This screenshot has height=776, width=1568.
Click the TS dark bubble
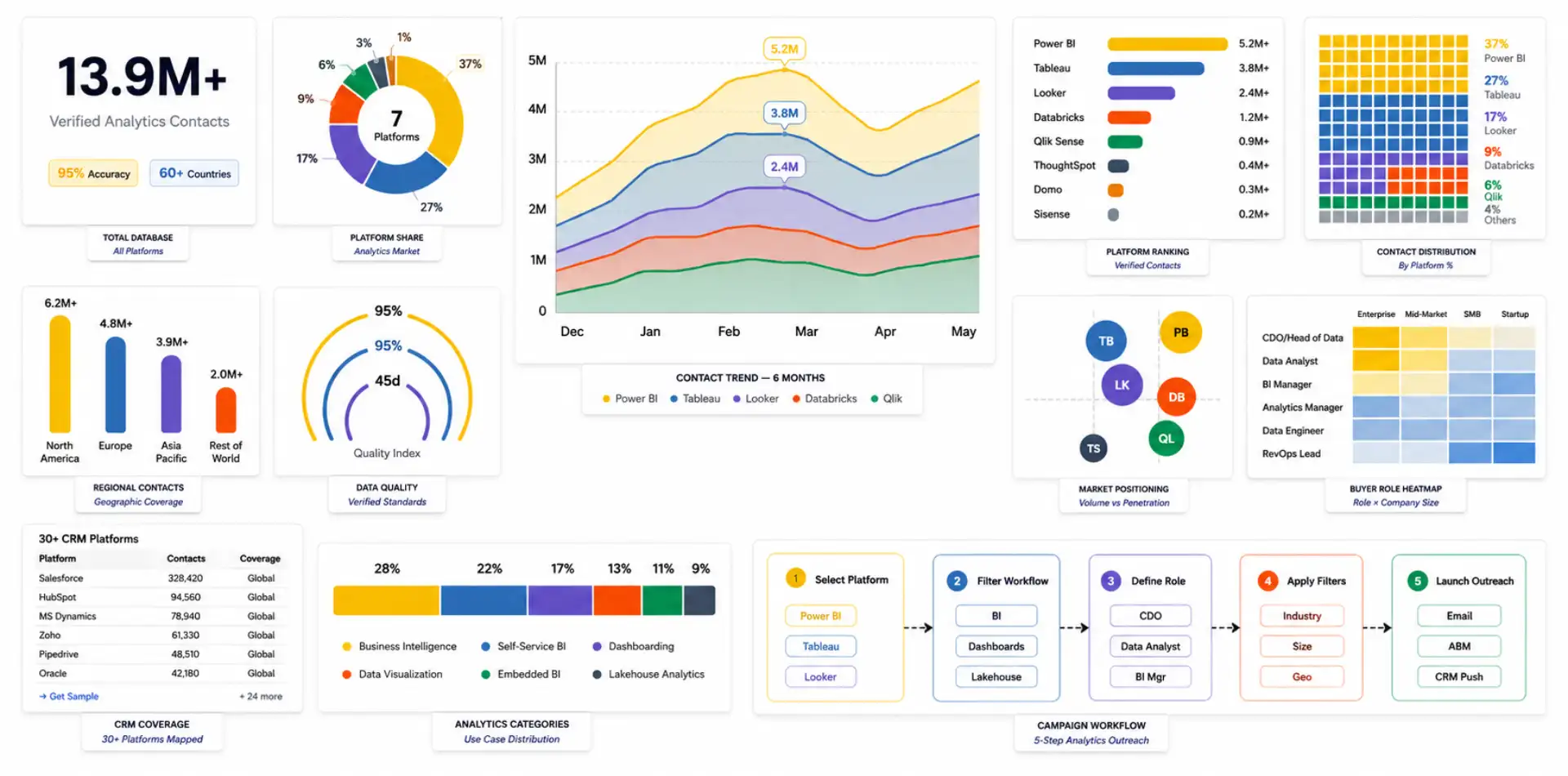pos(1094,448)
